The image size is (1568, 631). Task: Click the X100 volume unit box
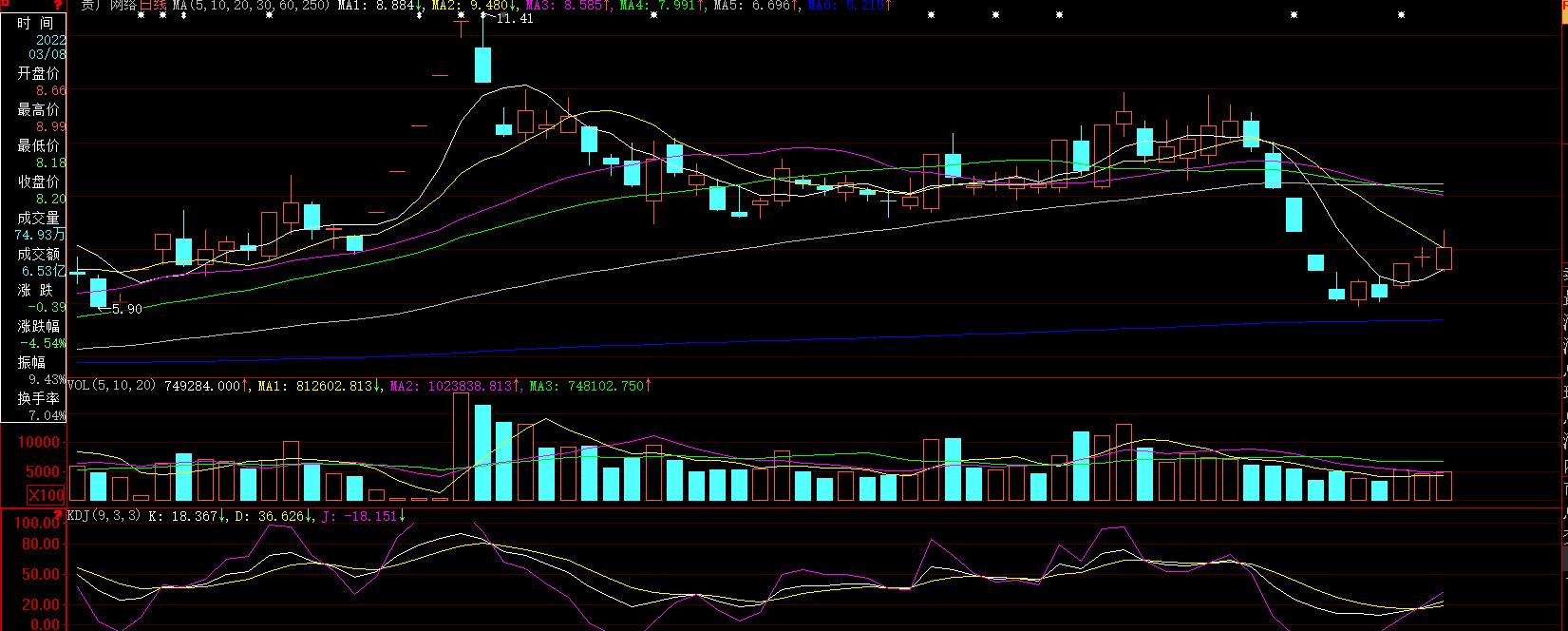(46, 495)
